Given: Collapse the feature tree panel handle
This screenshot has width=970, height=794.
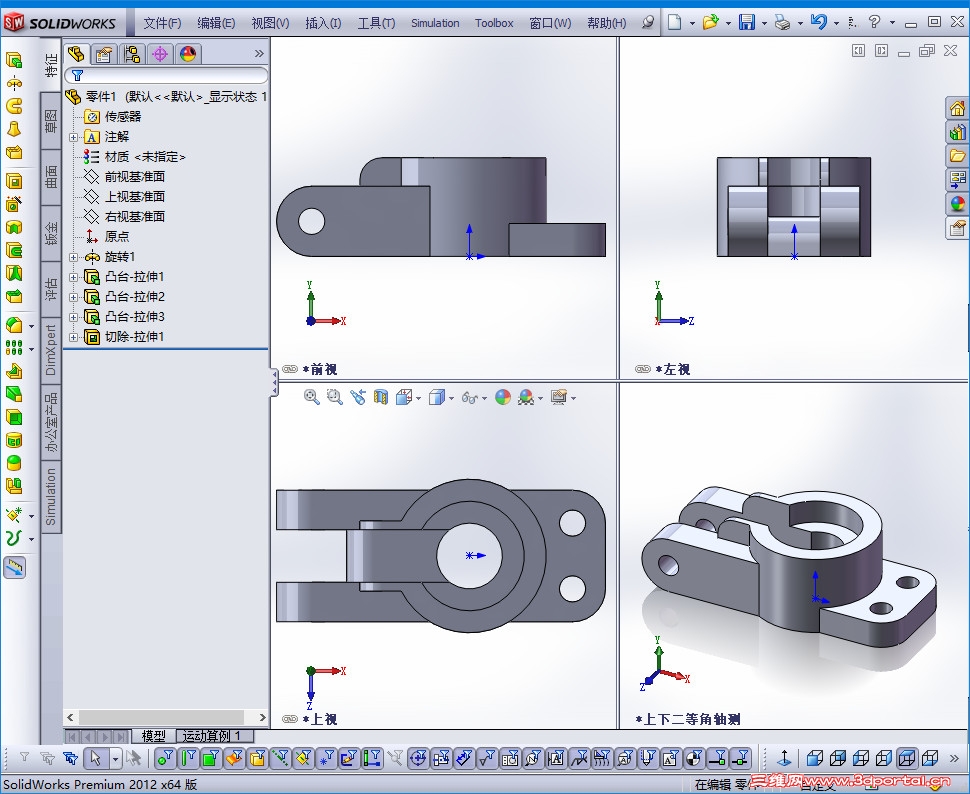Looking at the screenshot, I should point(273,384).
